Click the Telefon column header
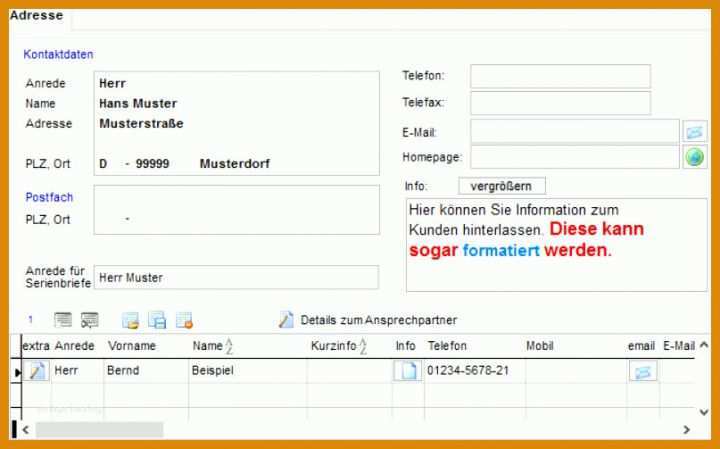This screenshot has height=449, width=720. click(447, 346)
